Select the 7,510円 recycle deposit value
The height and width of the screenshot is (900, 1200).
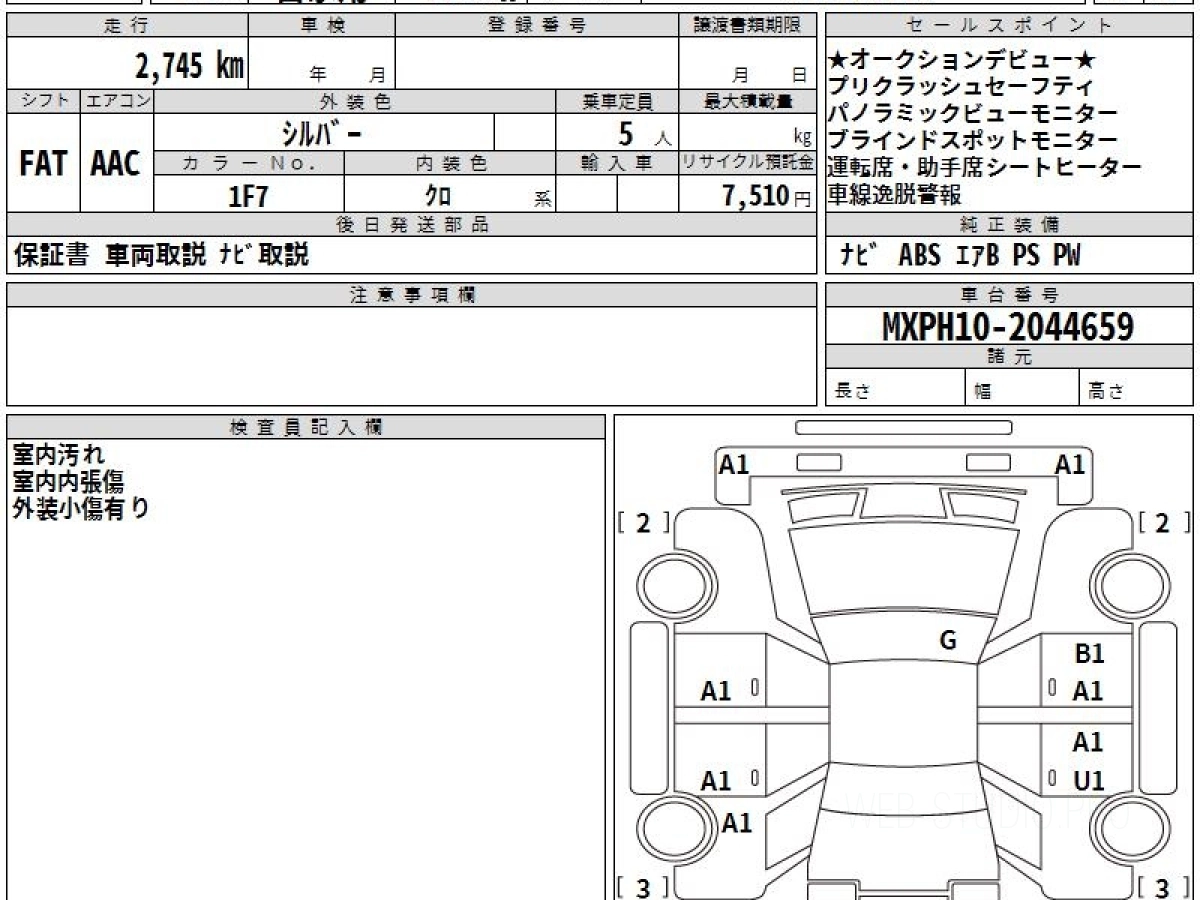767,196
